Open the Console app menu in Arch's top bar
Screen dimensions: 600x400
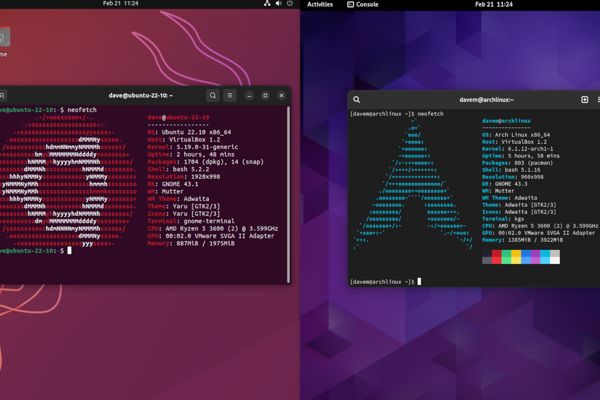click(362, 5)
